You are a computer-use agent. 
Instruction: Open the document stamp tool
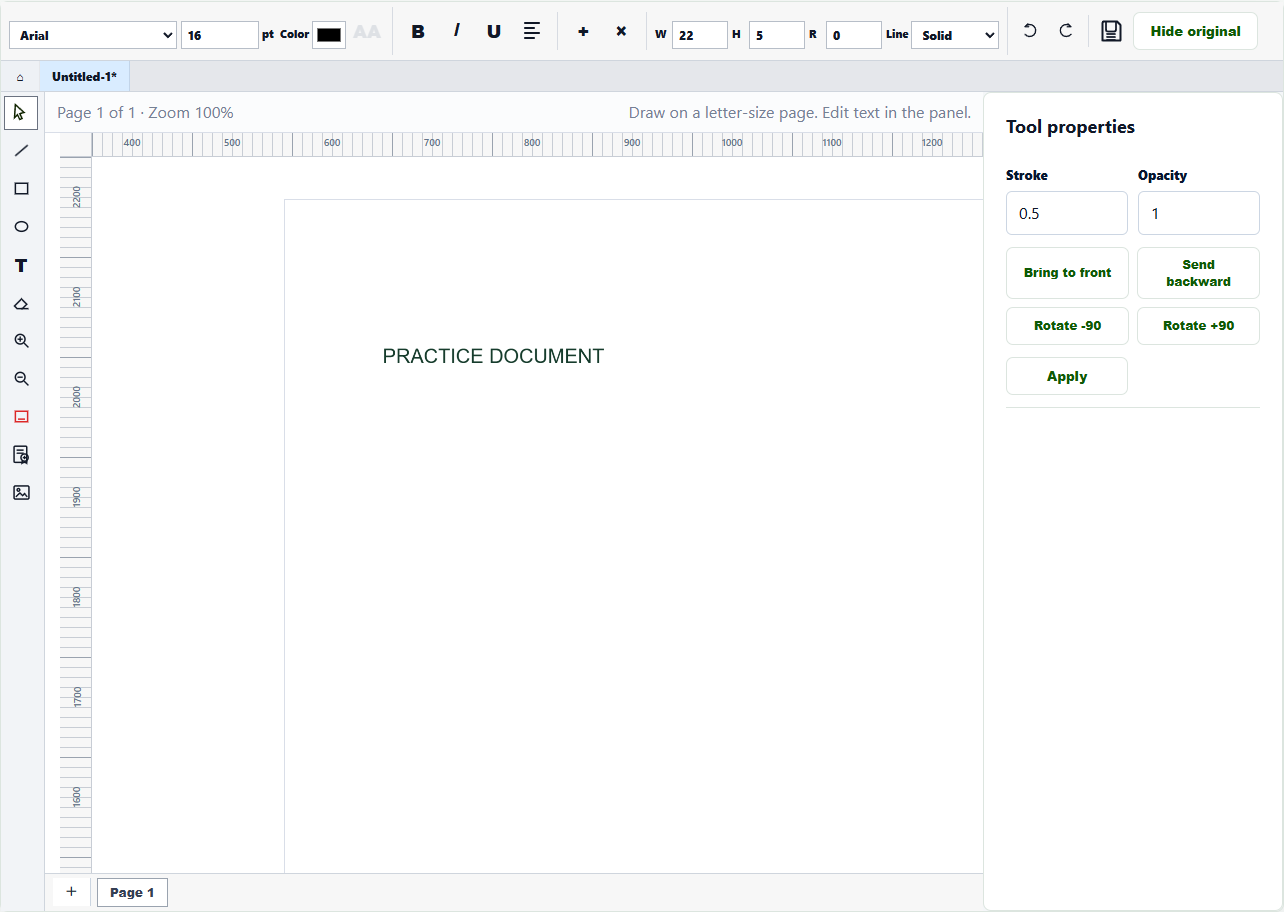coord(21,455)
